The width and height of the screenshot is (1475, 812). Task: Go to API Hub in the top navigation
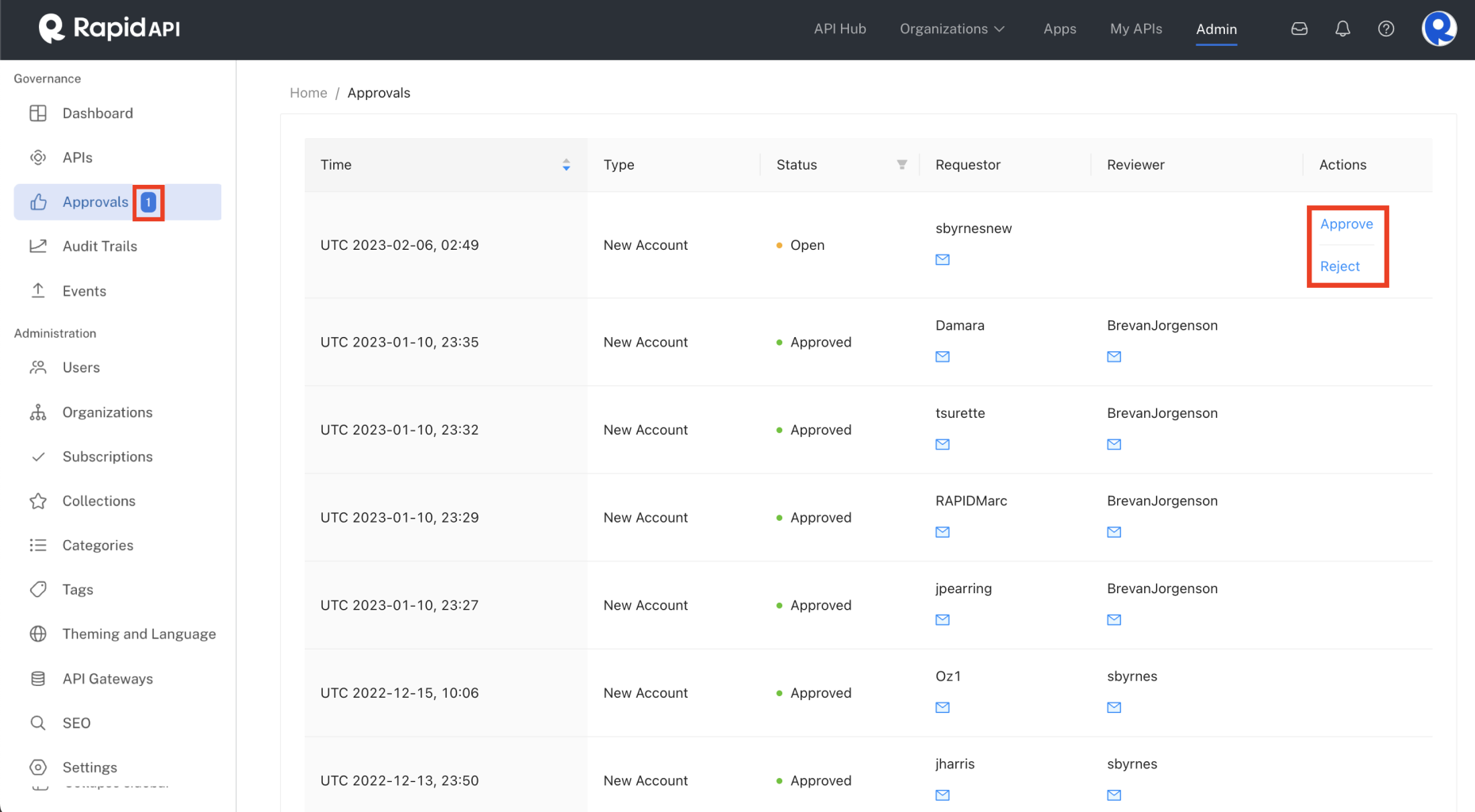coord(839,29)
